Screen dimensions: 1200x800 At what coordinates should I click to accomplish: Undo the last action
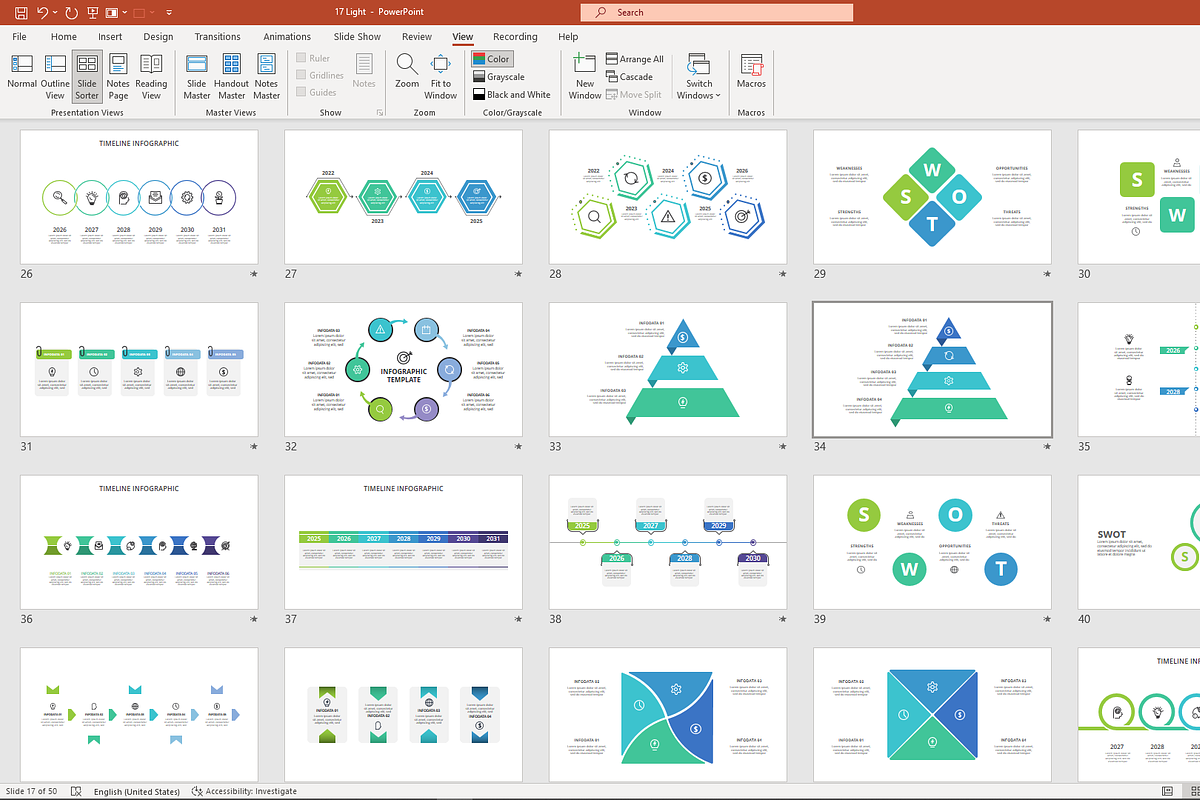pos(42,13)
